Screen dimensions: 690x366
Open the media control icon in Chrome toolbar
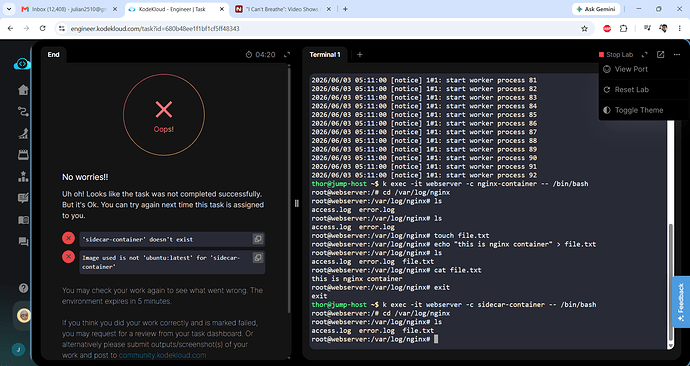(647, 29)
